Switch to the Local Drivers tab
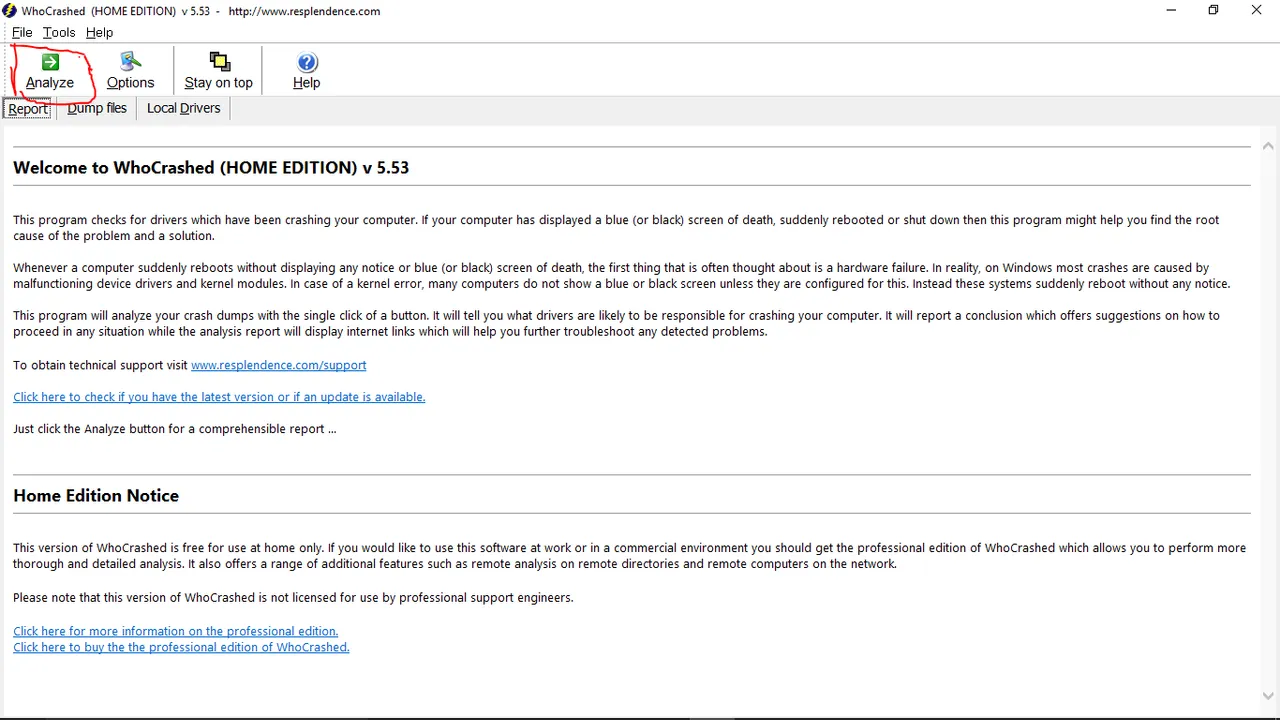1280x720 pixels. (184, 108)
